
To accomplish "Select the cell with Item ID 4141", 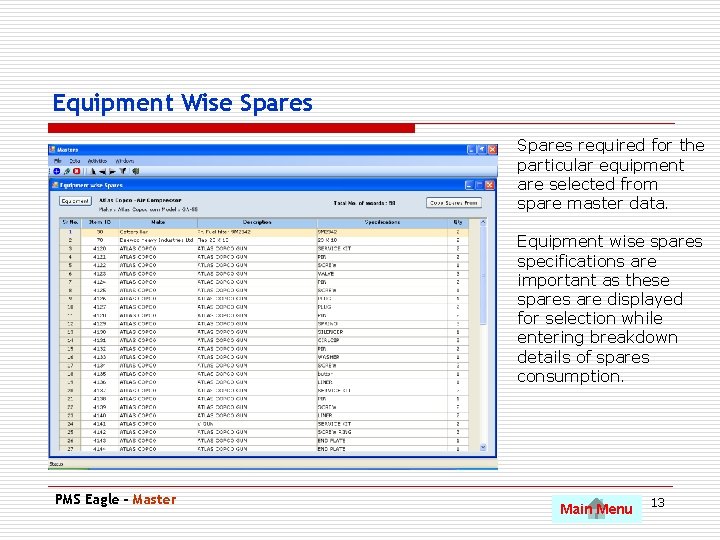I will tap(100, 424).
